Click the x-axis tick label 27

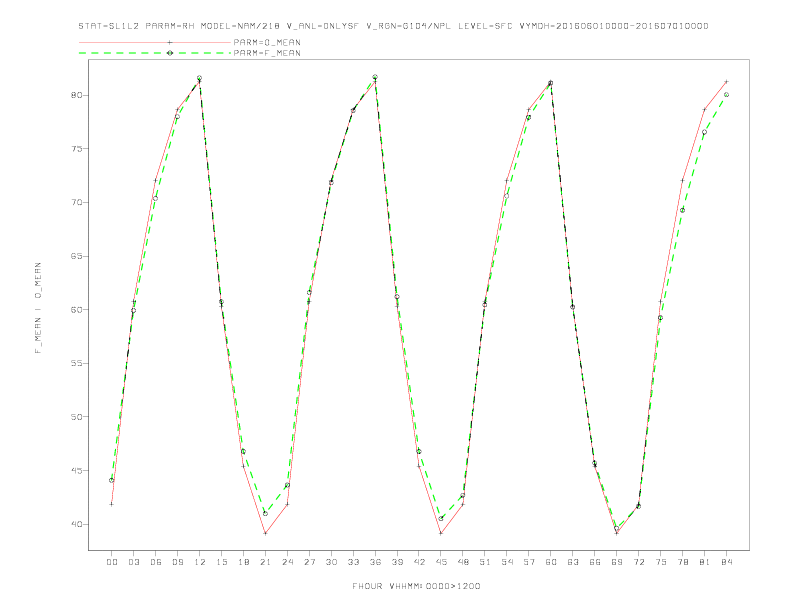point(310,562)
